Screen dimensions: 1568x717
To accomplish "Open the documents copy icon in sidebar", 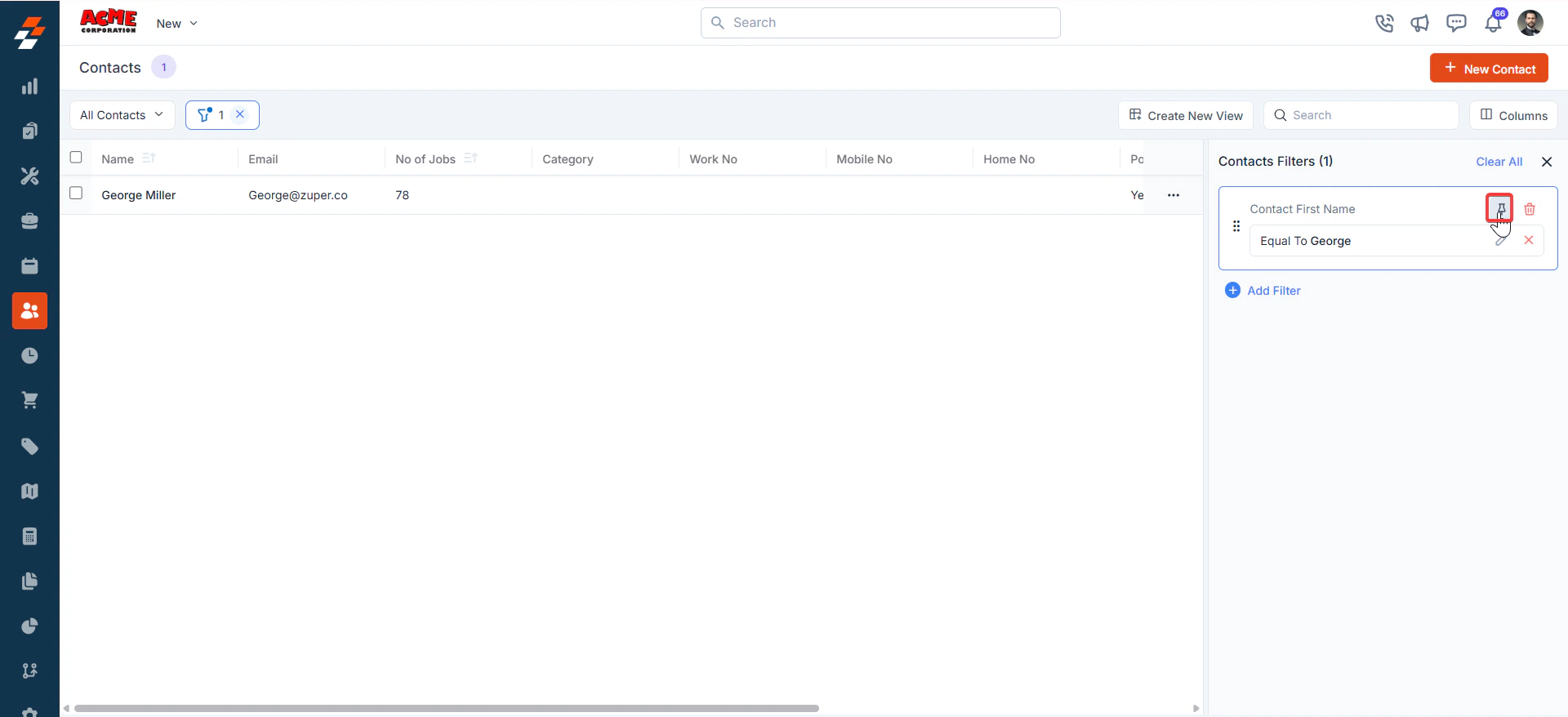I will coord(29,581).
